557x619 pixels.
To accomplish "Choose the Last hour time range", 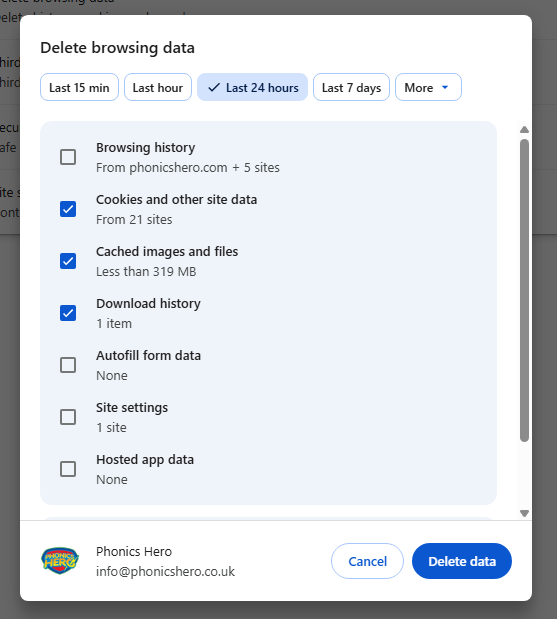I will (158, 87).
